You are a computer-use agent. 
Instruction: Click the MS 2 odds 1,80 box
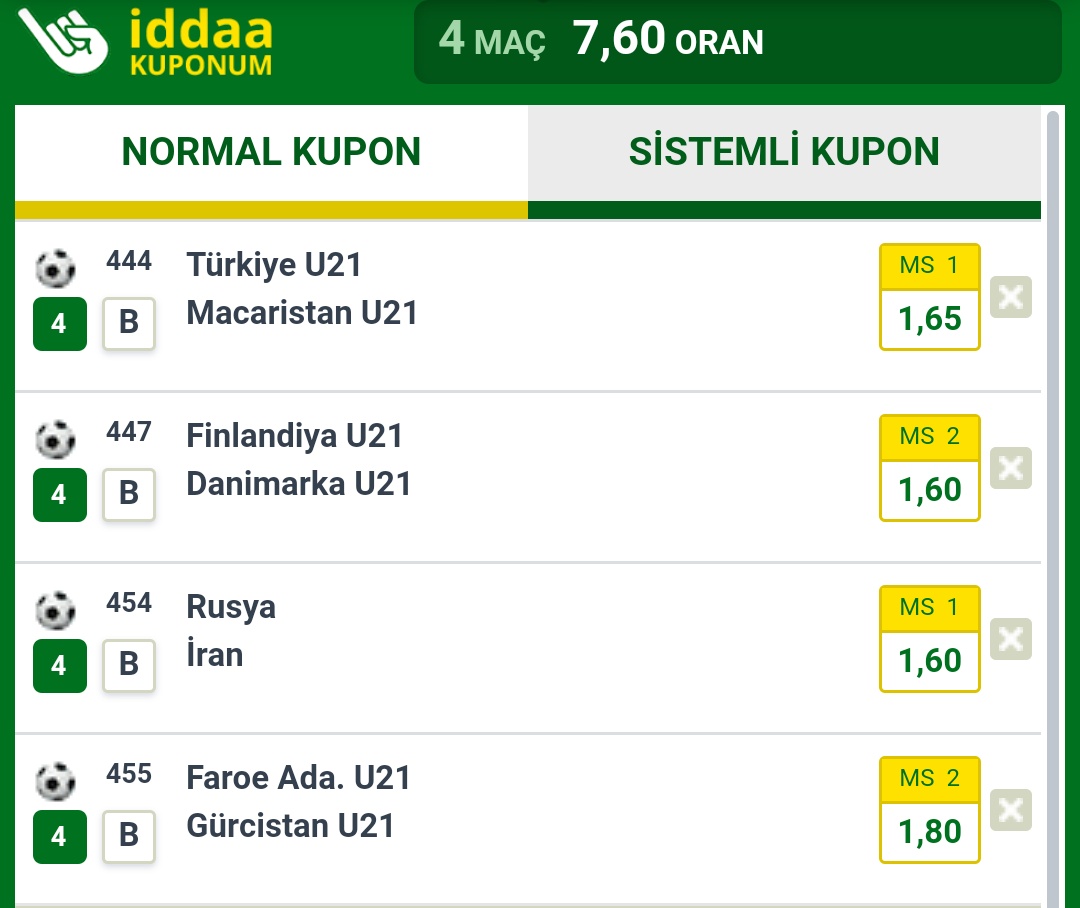click(930, 809)
